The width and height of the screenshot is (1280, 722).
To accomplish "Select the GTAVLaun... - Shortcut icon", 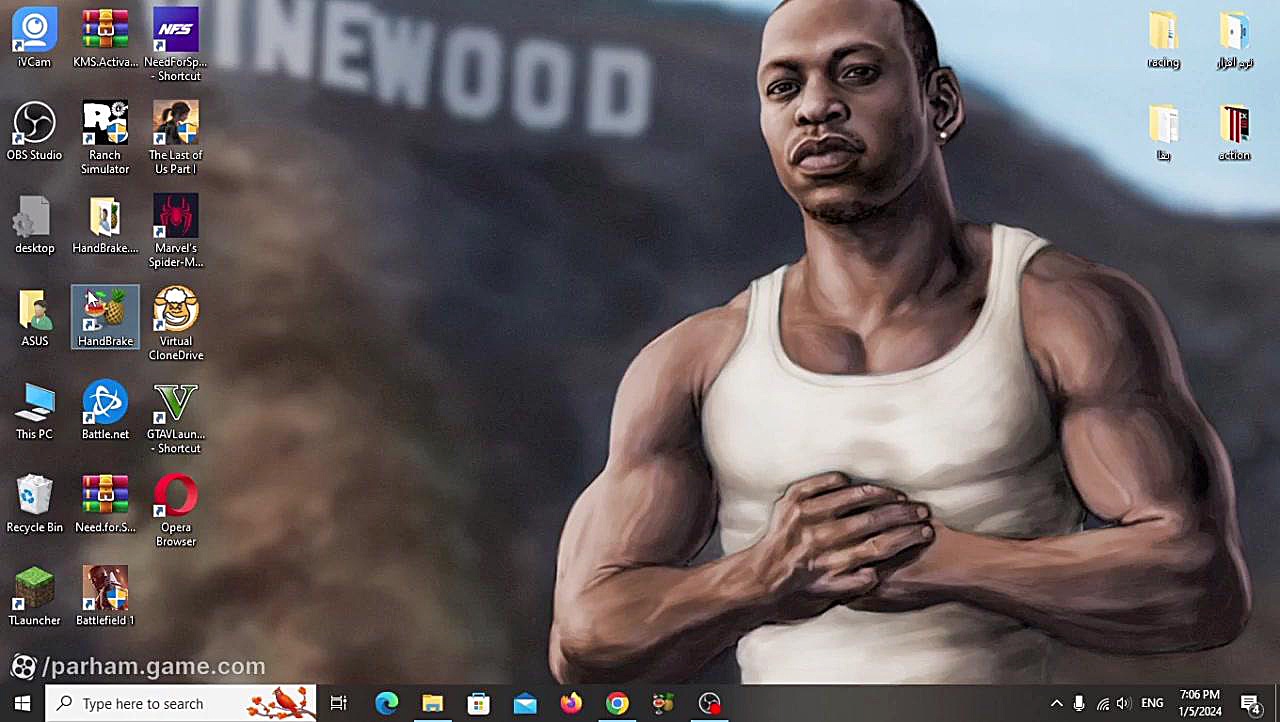I will (x=176, y=417).
